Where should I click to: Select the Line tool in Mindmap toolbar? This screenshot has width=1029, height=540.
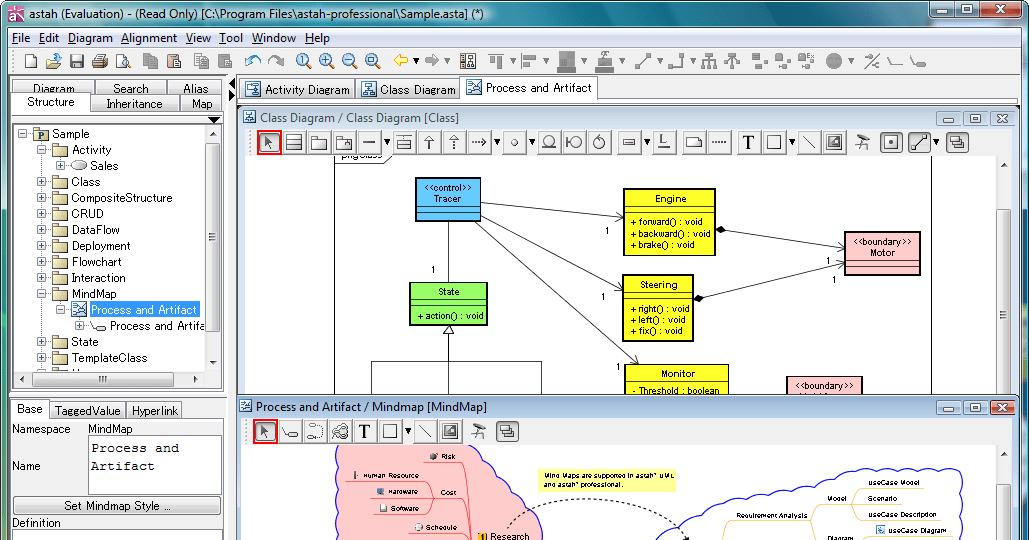point(425,431)
